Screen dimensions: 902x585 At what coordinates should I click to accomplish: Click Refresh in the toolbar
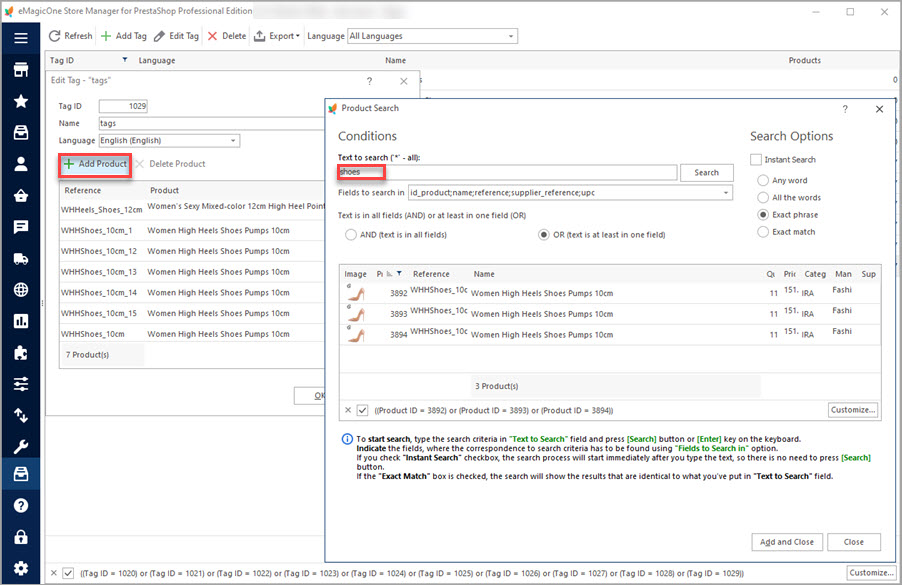click(71, 36)
